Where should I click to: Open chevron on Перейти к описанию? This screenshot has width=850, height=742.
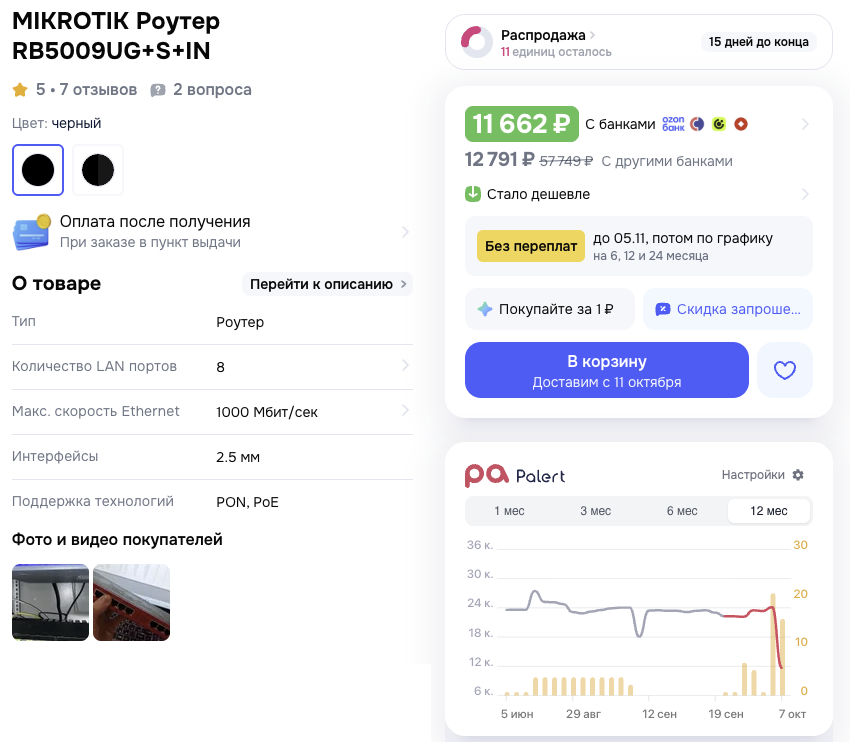pyautogui.click(x=403, y=284)
